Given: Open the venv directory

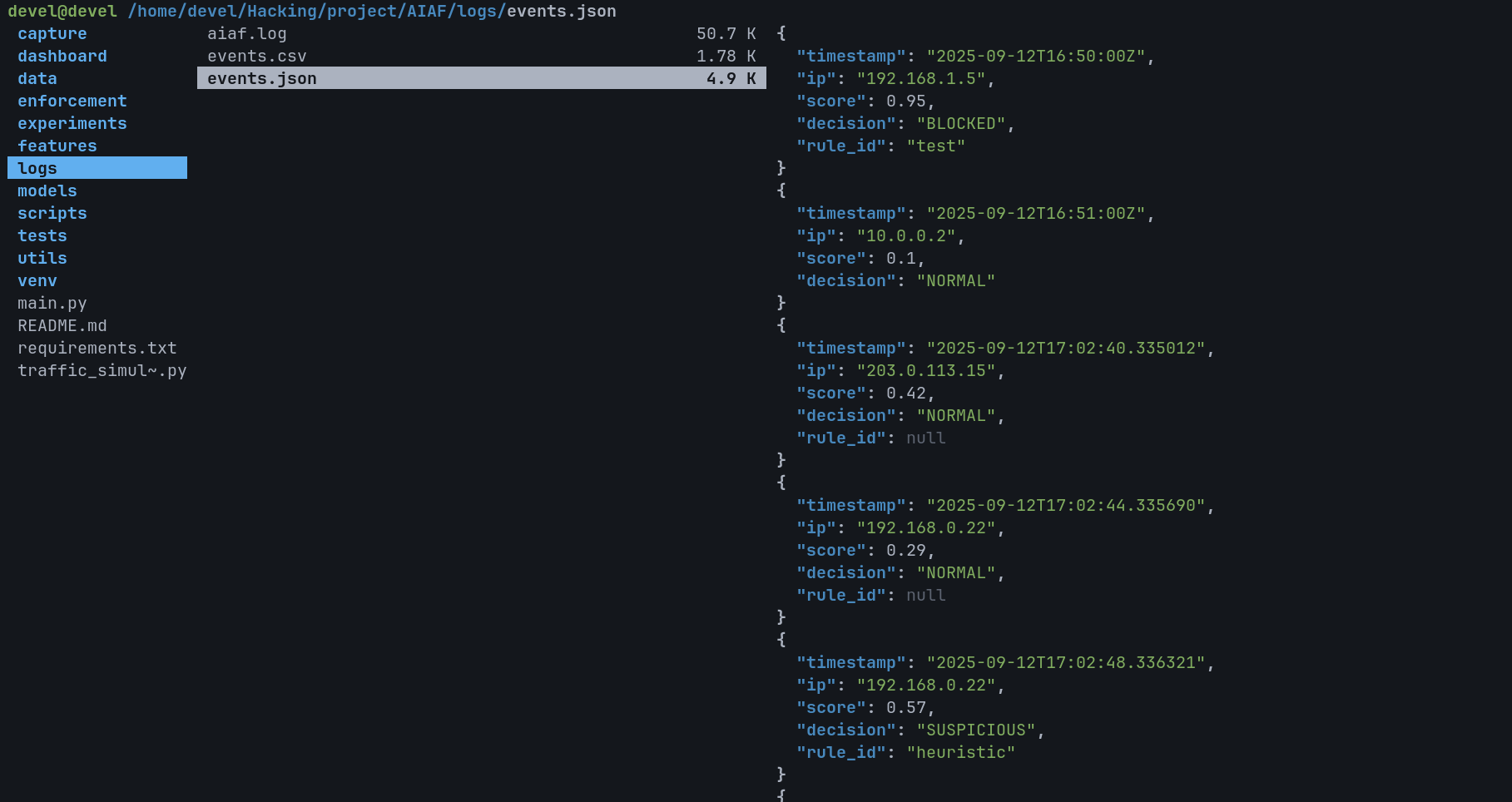Looking at the screenshot, I should (37, 281).
